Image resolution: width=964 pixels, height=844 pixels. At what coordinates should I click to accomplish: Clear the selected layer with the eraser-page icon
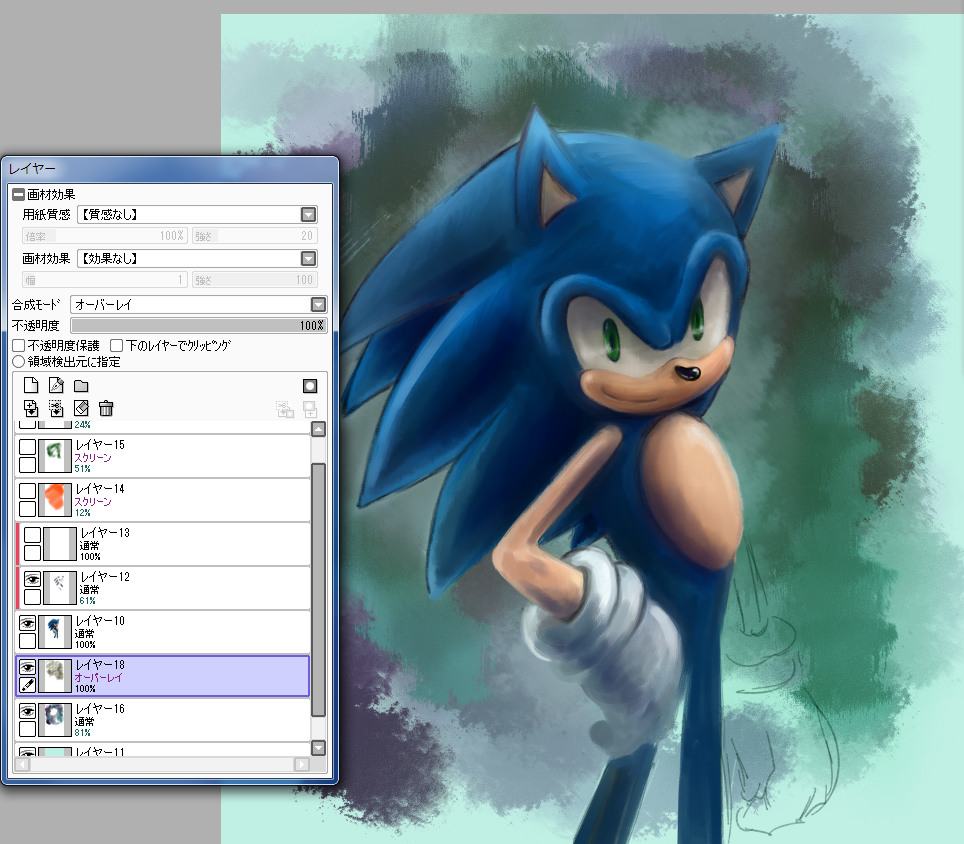[81, 408]
